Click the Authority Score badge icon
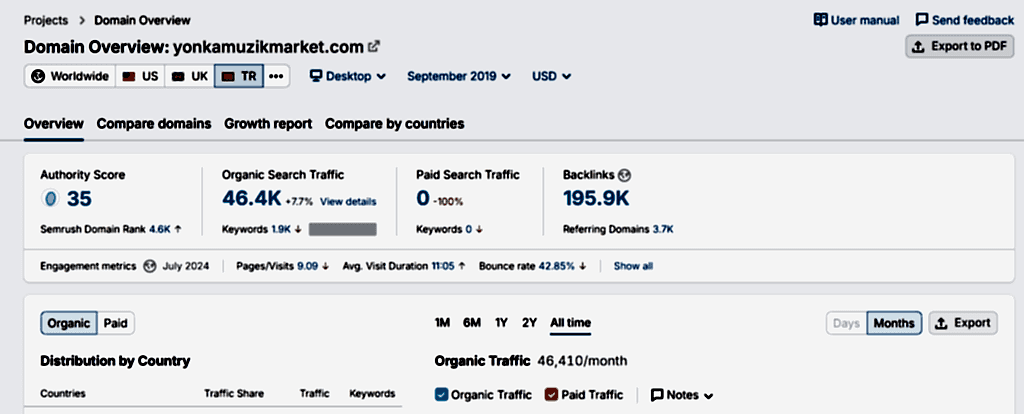 pyautogui.click(x=50, y=199)
